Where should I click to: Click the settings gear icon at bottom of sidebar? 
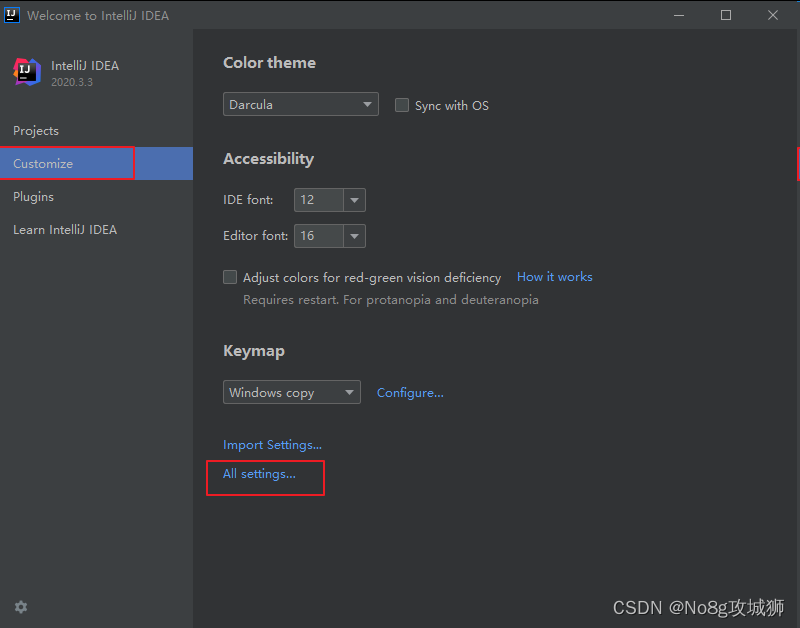point(21,607)
